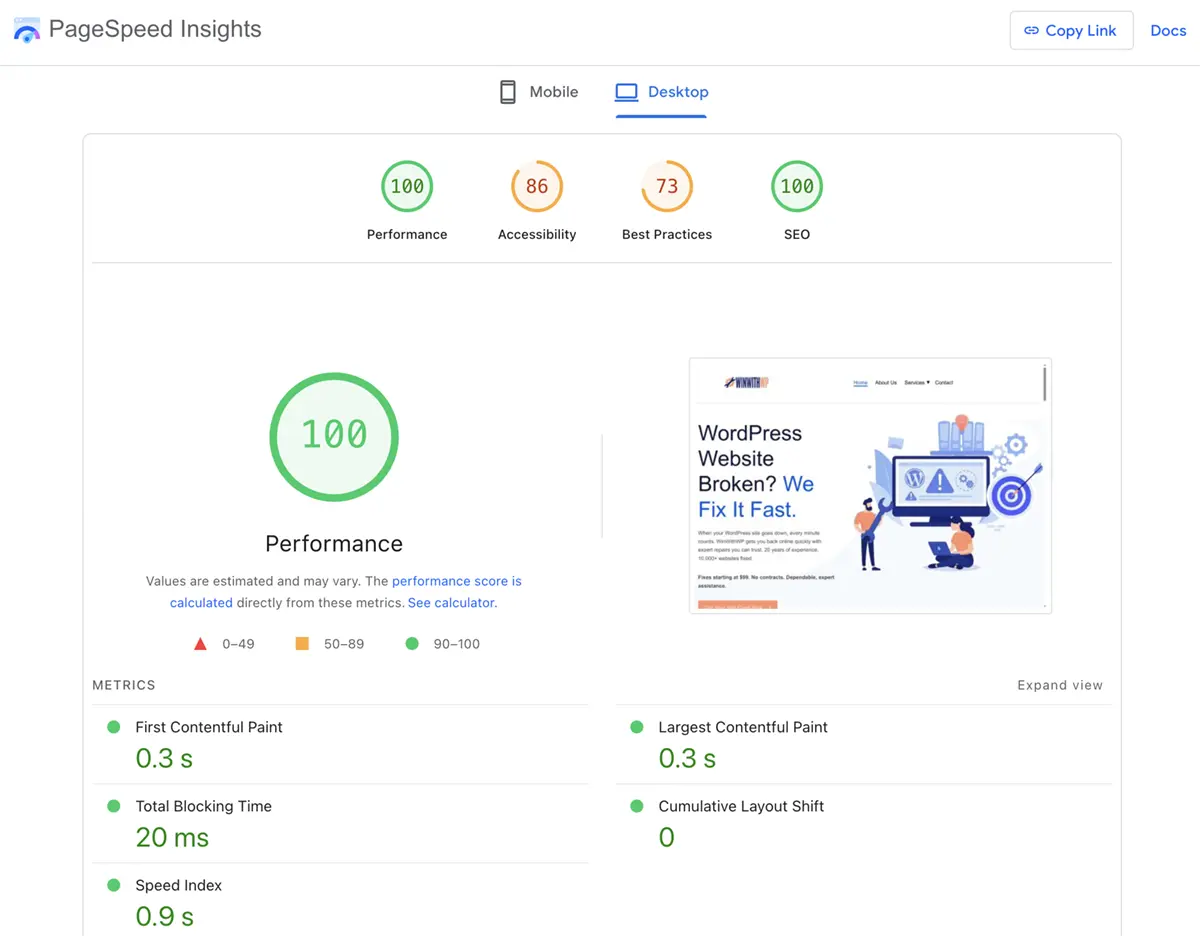Image resolution: width=1200 pixels, height=936 pixels.
Task: Switch to the Mobile tab
Action: tap(539, 92)
